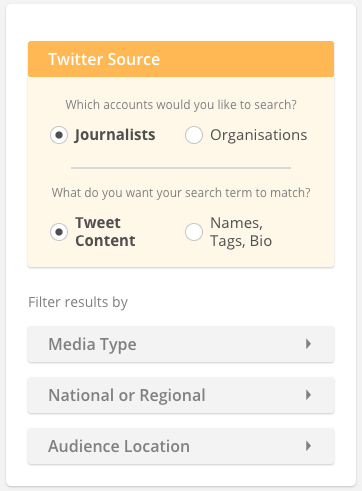Click the Twitter Source title text
362x491 pixels.
104,59
